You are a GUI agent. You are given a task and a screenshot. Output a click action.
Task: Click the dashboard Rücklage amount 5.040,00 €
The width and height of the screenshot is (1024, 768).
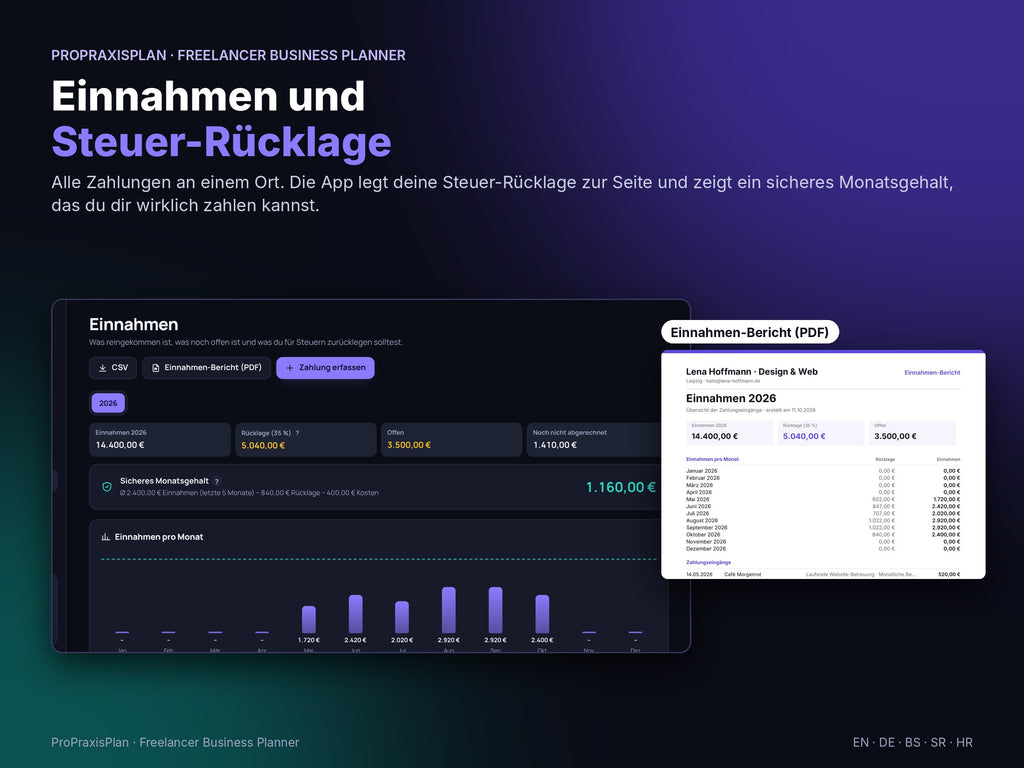[x=263, y=445]
